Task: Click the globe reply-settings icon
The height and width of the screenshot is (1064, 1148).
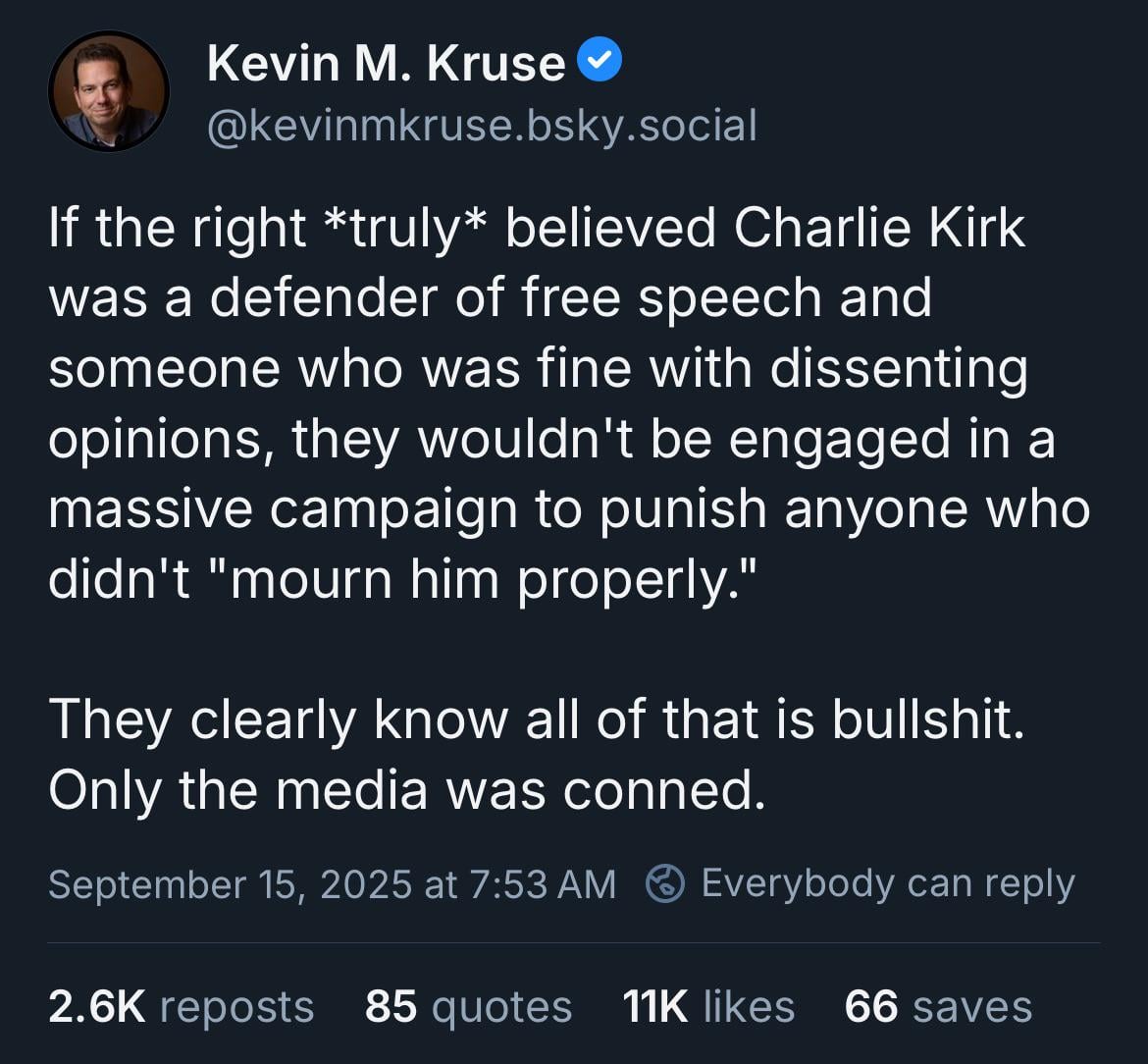Action: point(665,883)
